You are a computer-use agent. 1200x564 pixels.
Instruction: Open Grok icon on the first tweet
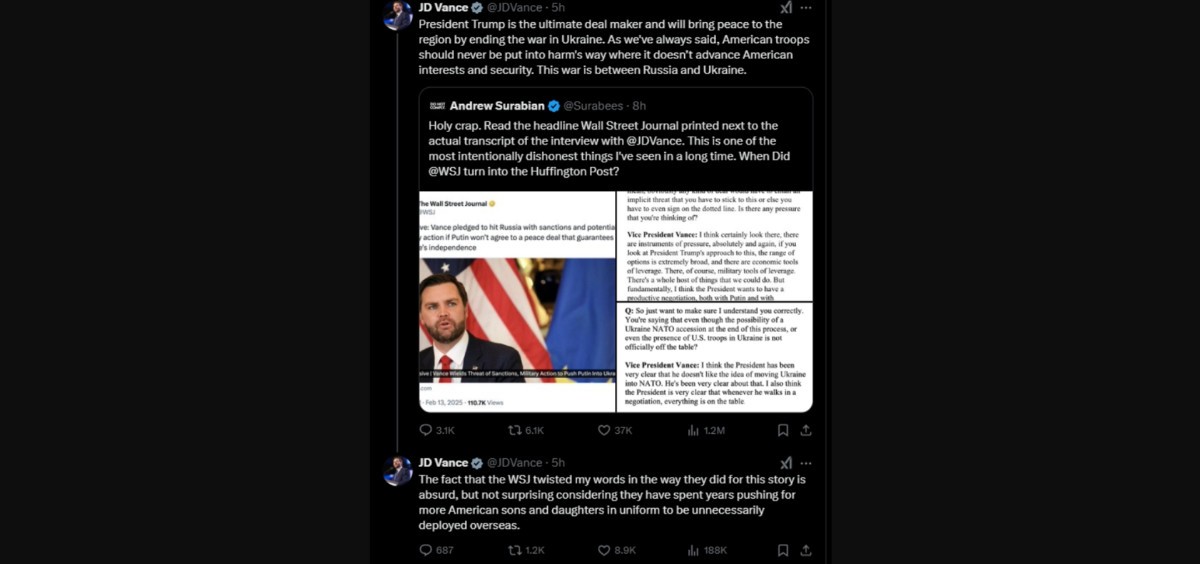pyautogui.click(x=786, y=7)
